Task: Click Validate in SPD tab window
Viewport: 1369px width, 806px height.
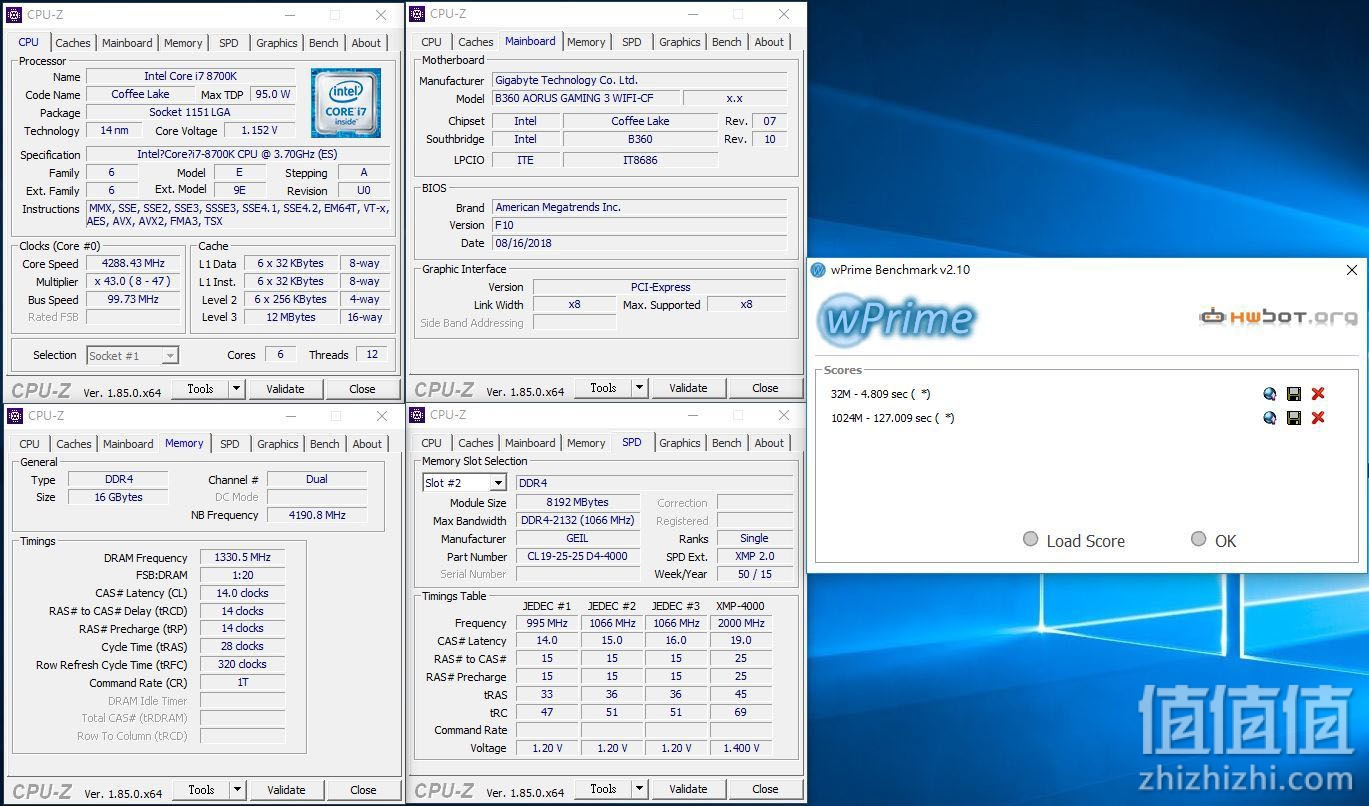Action: click(x=688, y=789)
